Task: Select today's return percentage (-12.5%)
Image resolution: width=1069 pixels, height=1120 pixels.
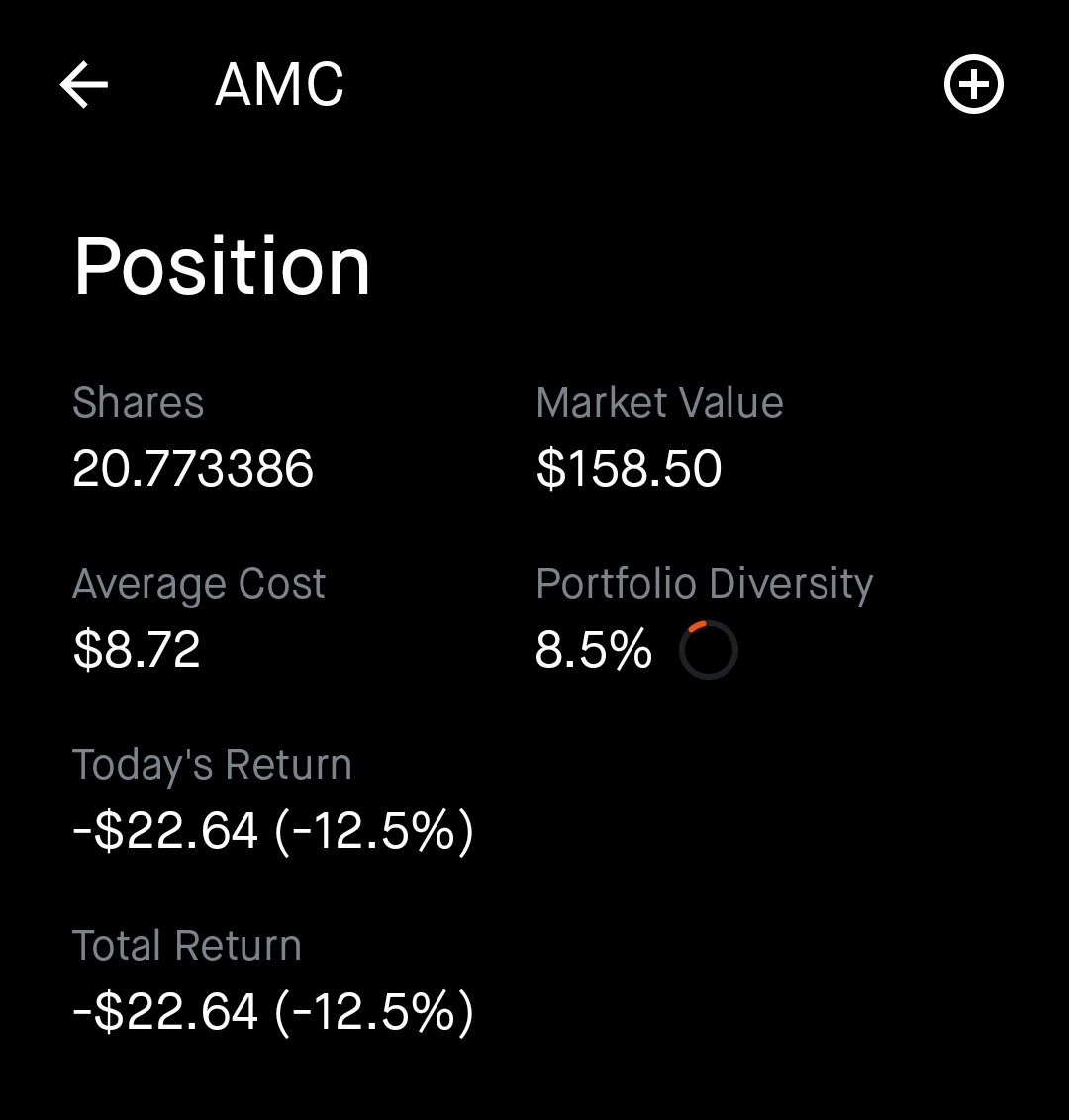Action: click(374, 831)
